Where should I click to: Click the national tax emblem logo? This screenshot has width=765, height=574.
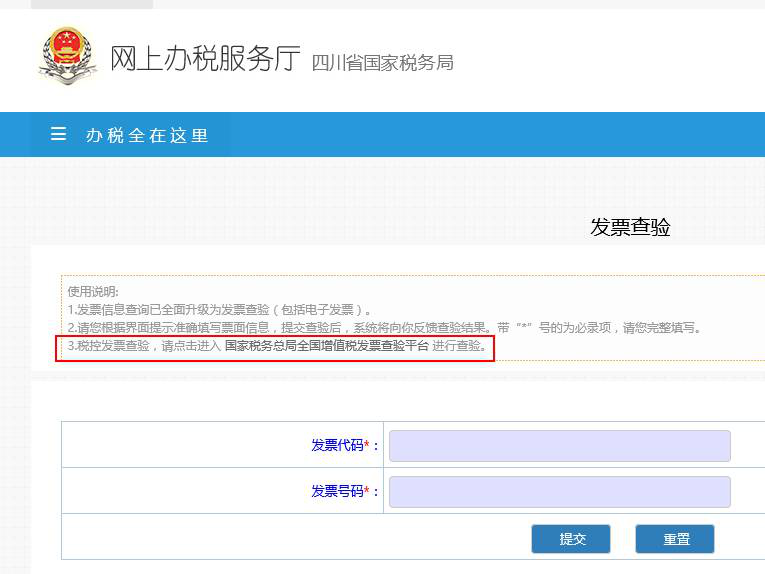(x=67, y=56)
